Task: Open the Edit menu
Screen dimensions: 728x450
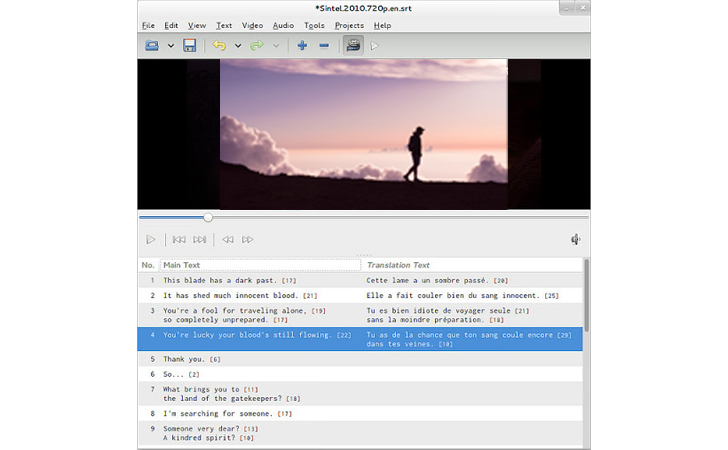Action: (x=171, y=26)
